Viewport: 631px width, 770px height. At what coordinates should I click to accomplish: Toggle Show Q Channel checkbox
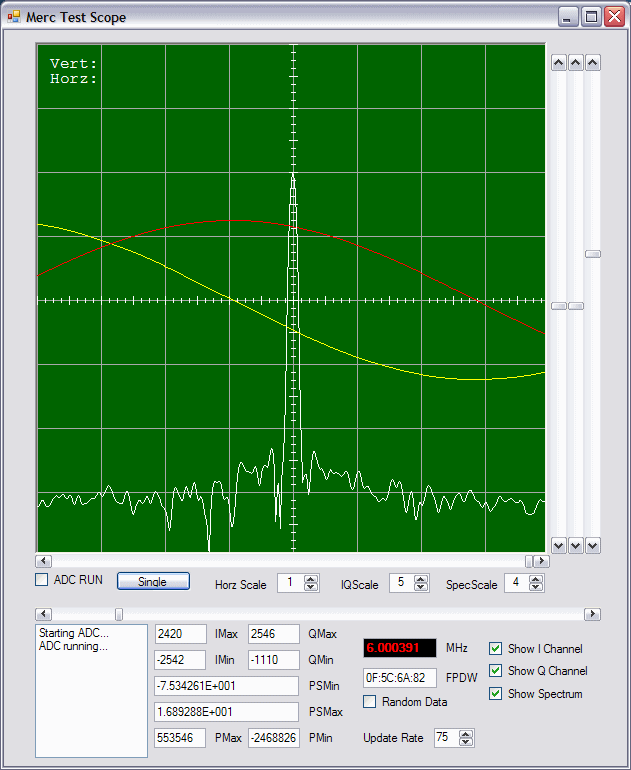coord(496,671)
